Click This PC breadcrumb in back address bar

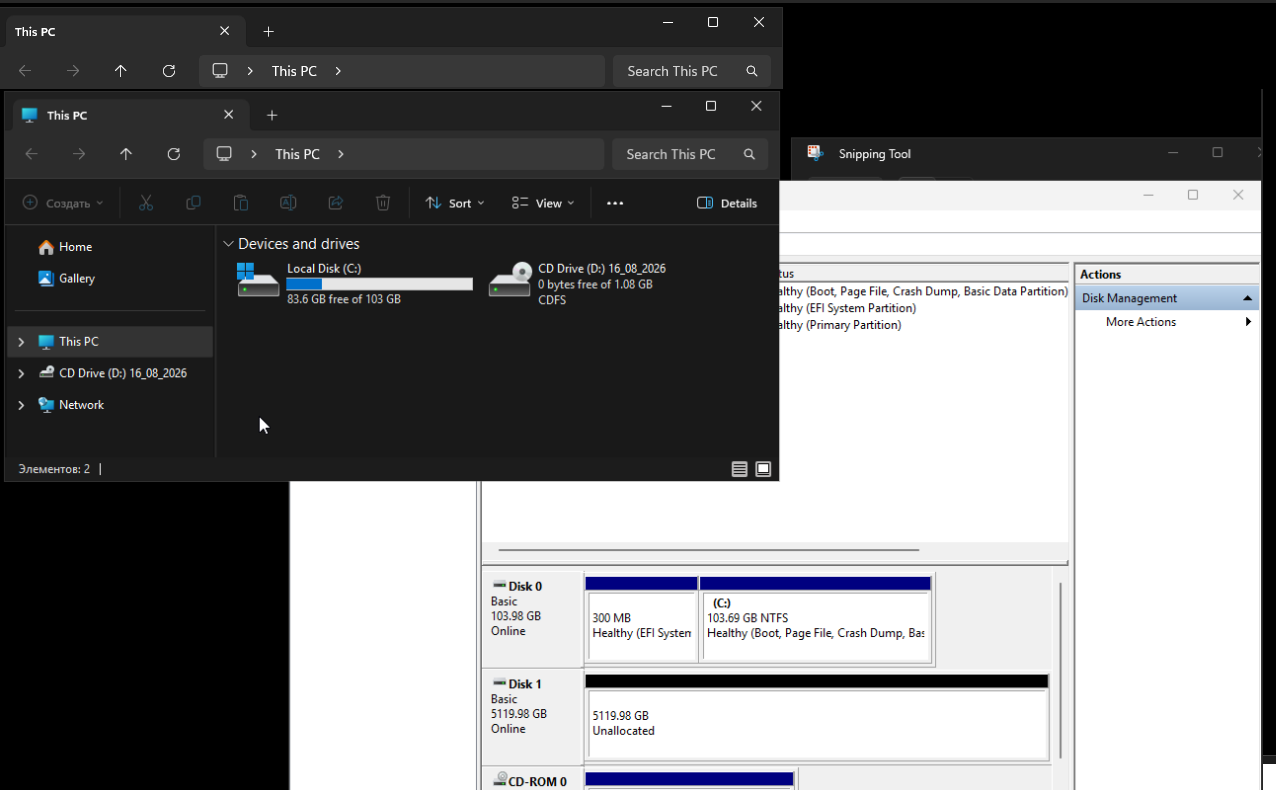(294, 71)
